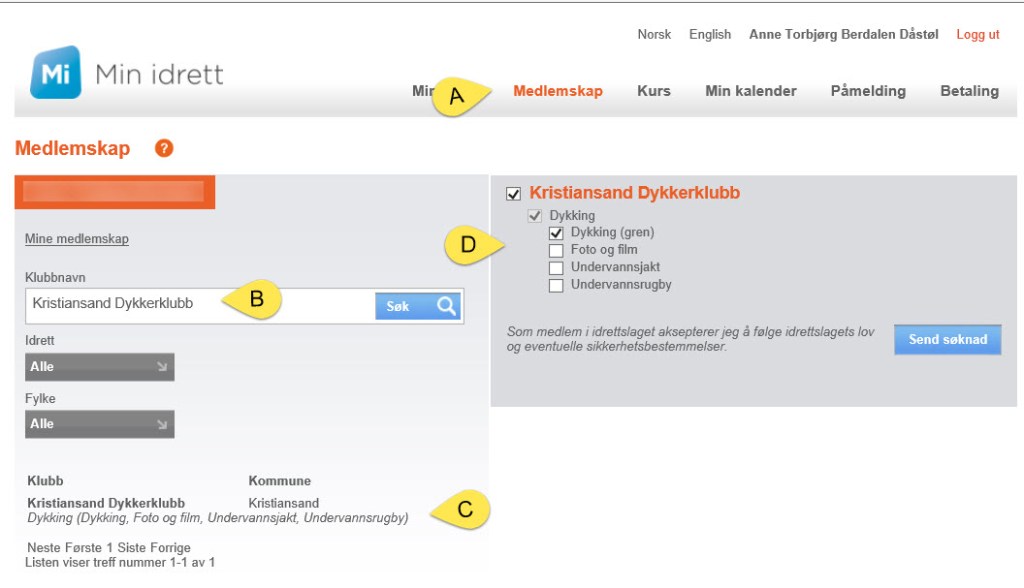Enable the Foto og film checkbox
Screen dimensions: 1024x588
[557, 250]
